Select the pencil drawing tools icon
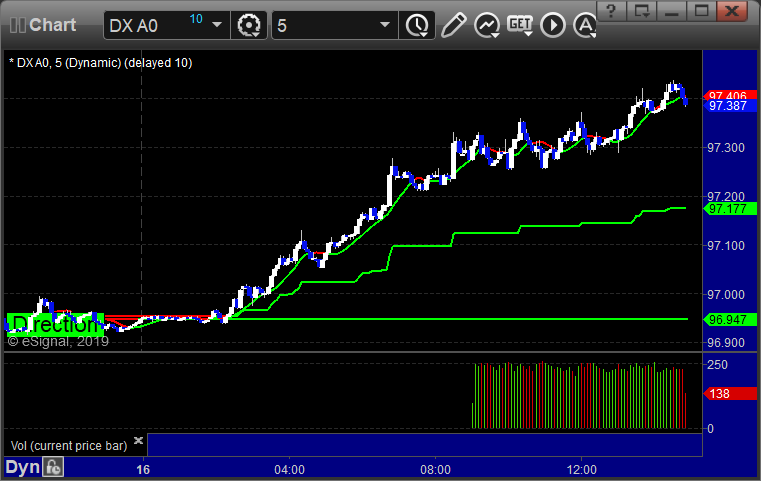 coord(453,24)
